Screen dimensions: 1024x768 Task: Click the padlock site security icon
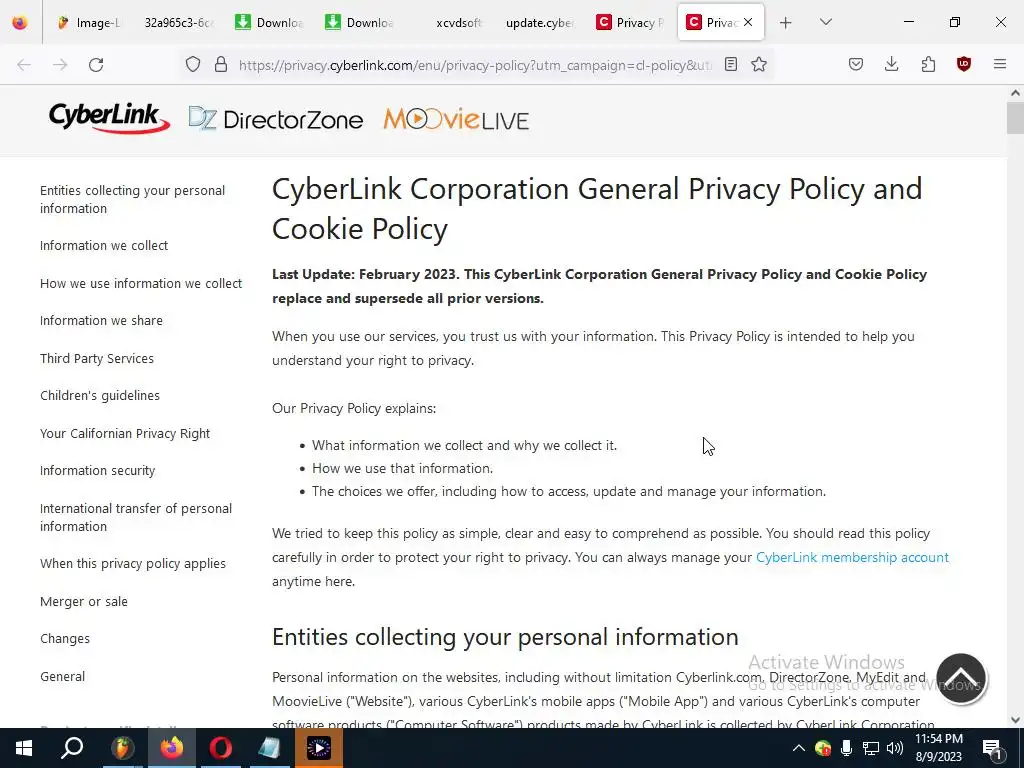coord(221,64)
